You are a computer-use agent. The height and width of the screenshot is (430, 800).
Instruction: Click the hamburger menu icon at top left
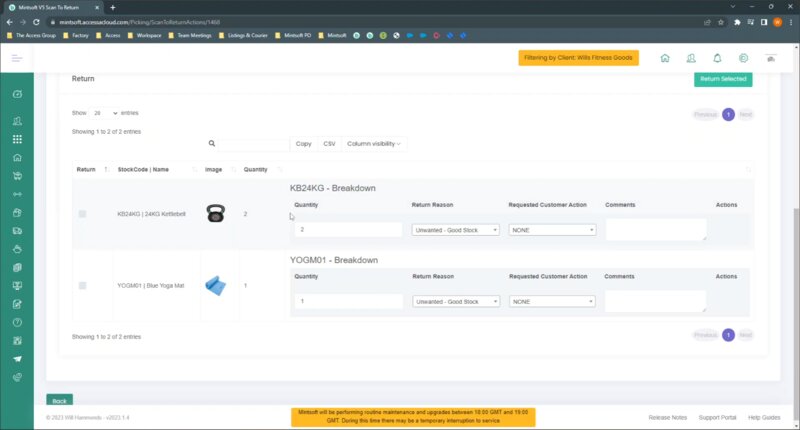click(17, 58)
